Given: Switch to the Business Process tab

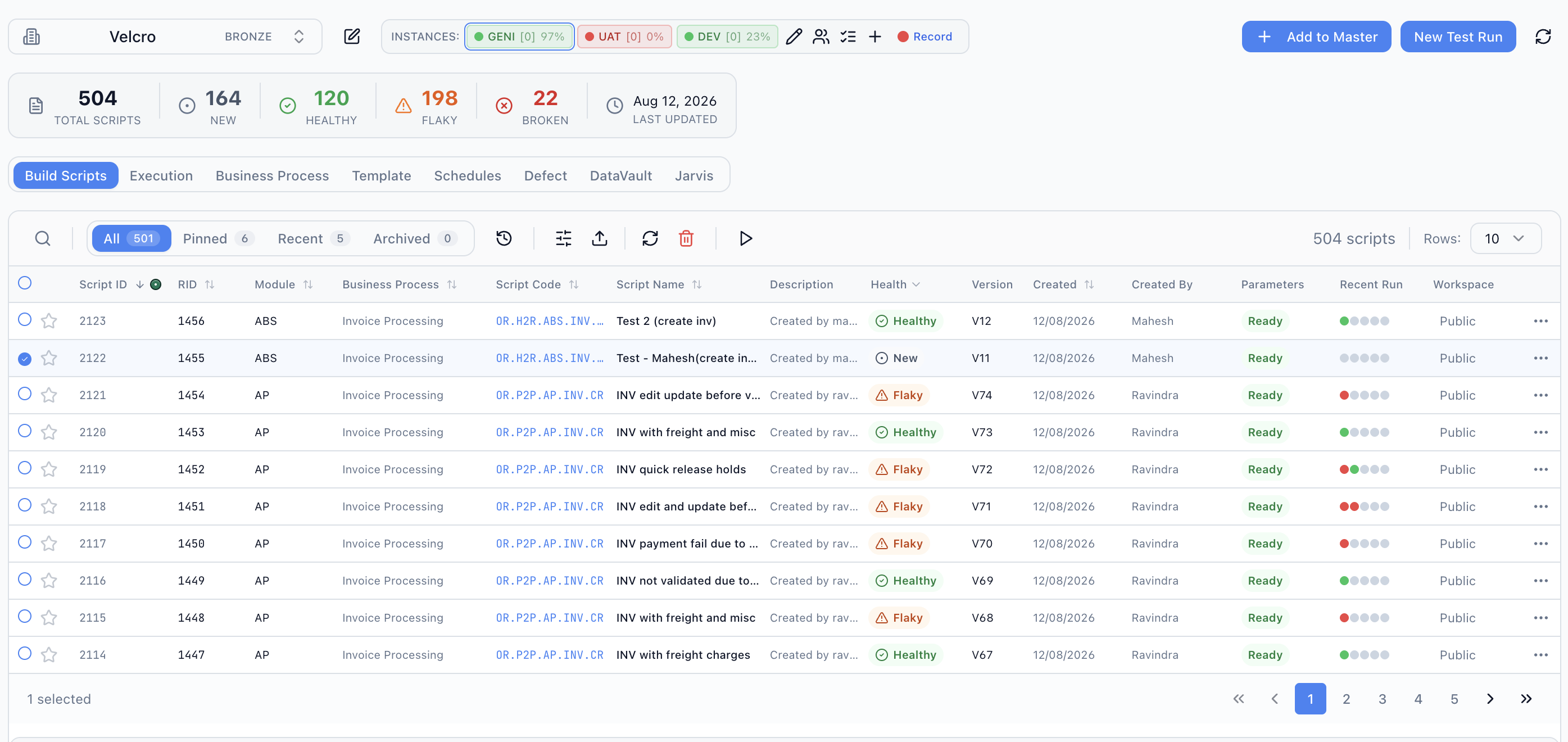Looking at the screenshot, I should click(x=272, y=176).
